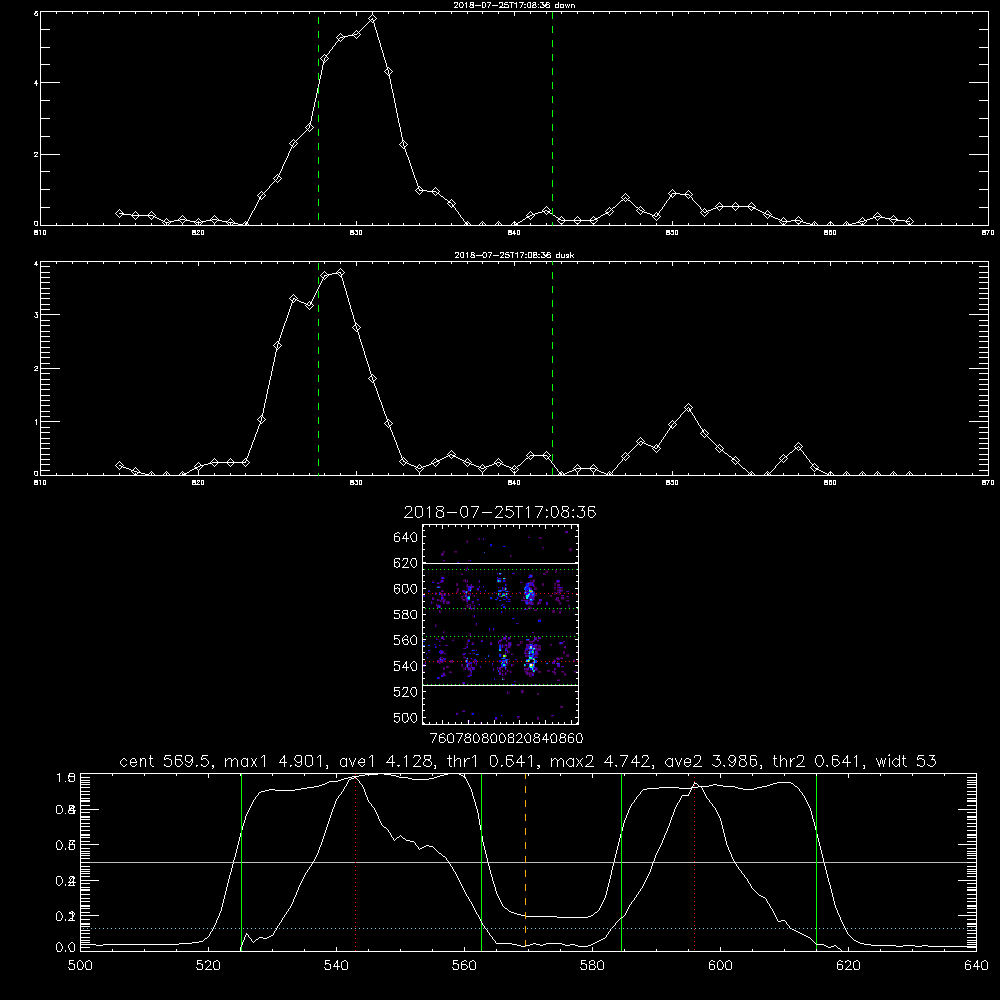The width and height of the screenshot is (1000, 1000).
Task: Click the 640 label on bottom plot axis
Action: pyautogui.click(x=976, y=966)
